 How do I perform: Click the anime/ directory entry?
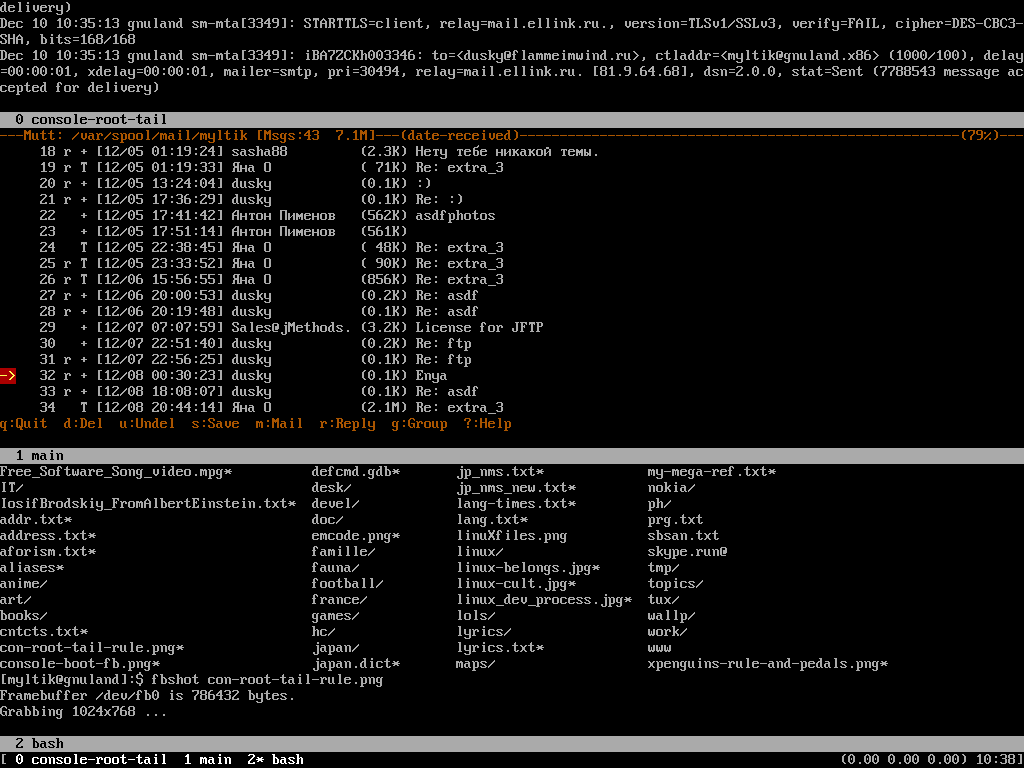(24, 584)
